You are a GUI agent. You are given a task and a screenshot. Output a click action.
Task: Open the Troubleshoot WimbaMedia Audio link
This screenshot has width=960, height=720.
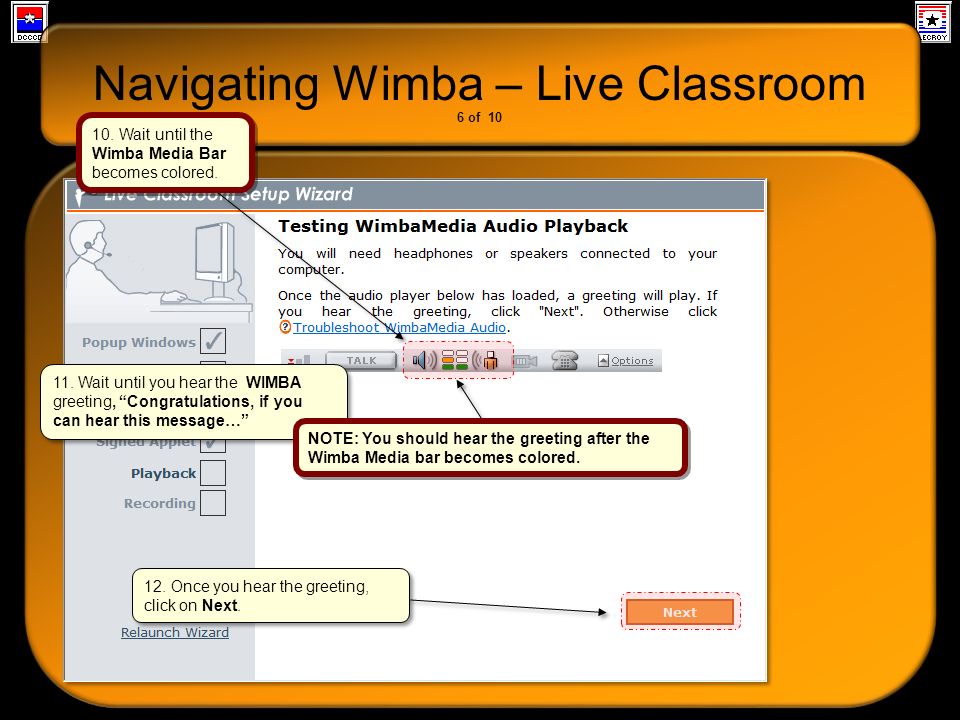tap(399, 328)
